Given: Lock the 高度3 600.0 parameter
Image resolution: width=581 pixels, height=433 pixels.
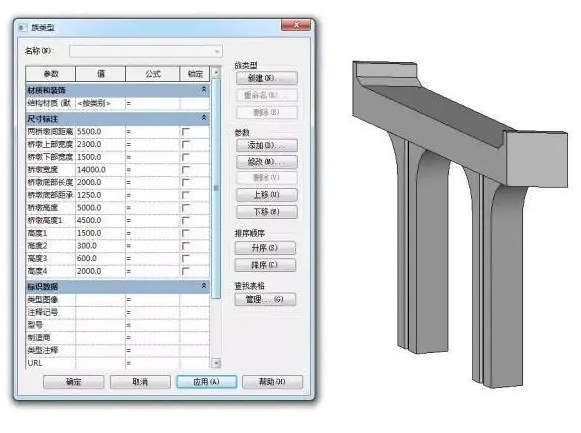Looking at the screenshot, I should [186, 259].
